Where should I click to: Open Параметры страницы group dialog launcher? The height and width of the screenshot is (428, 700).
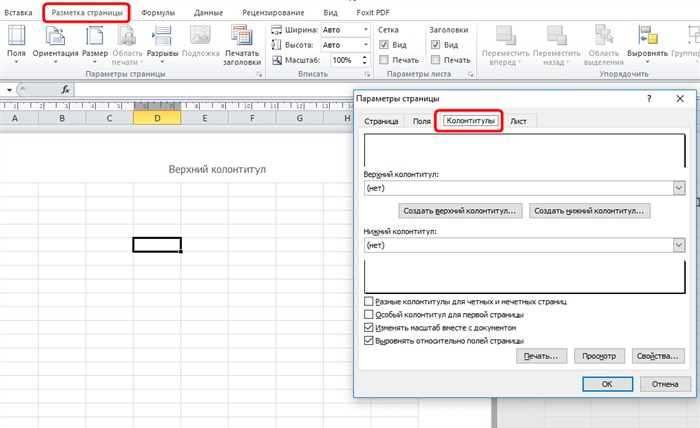pos(259,75)
